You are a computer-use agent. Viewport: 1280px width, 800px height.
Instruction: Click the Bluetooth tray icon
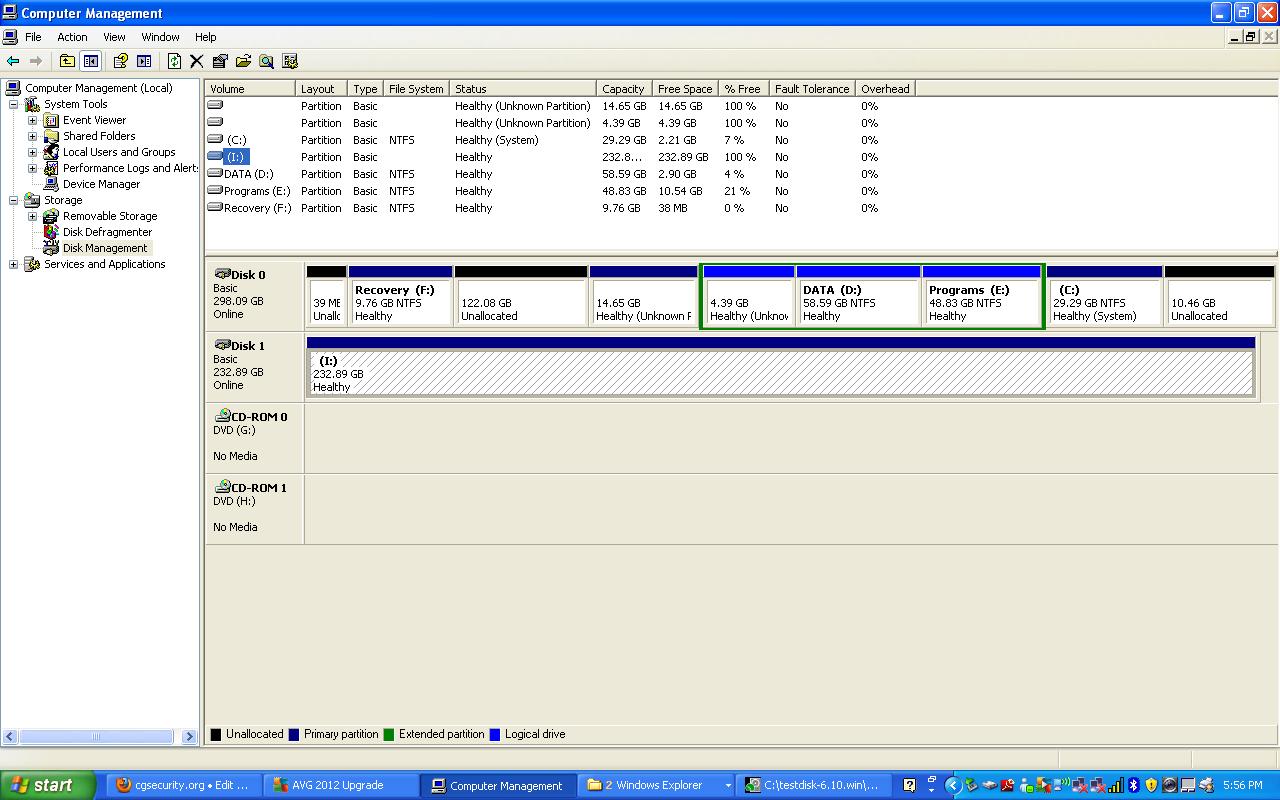pyautogui.click(x=1134, y=786)
